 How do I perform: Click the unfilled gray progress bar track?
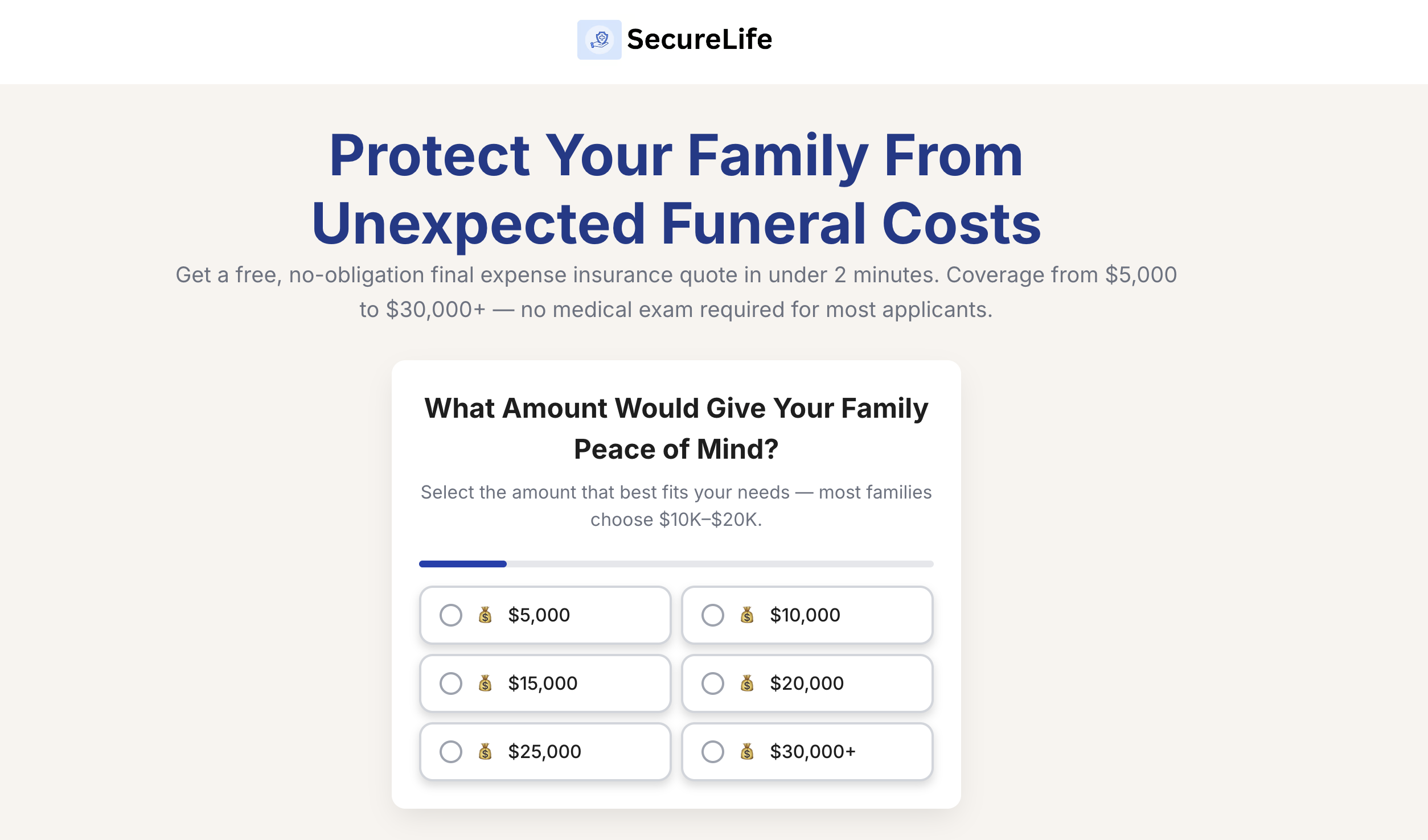(720, 564)
